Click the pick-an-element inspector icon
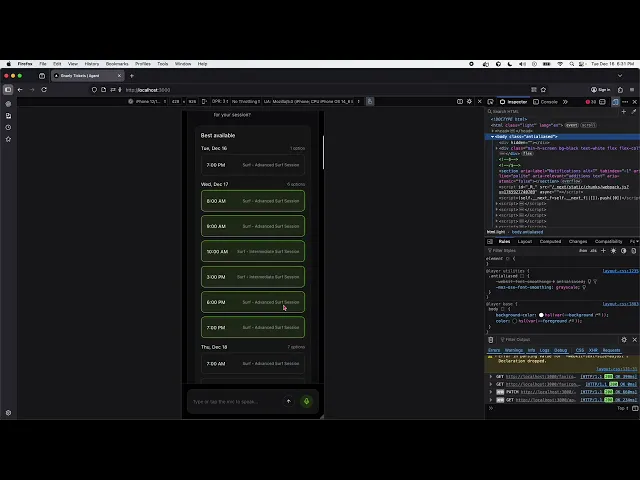The height and width of the screenshot is (480, 640). tap(490, 102)
